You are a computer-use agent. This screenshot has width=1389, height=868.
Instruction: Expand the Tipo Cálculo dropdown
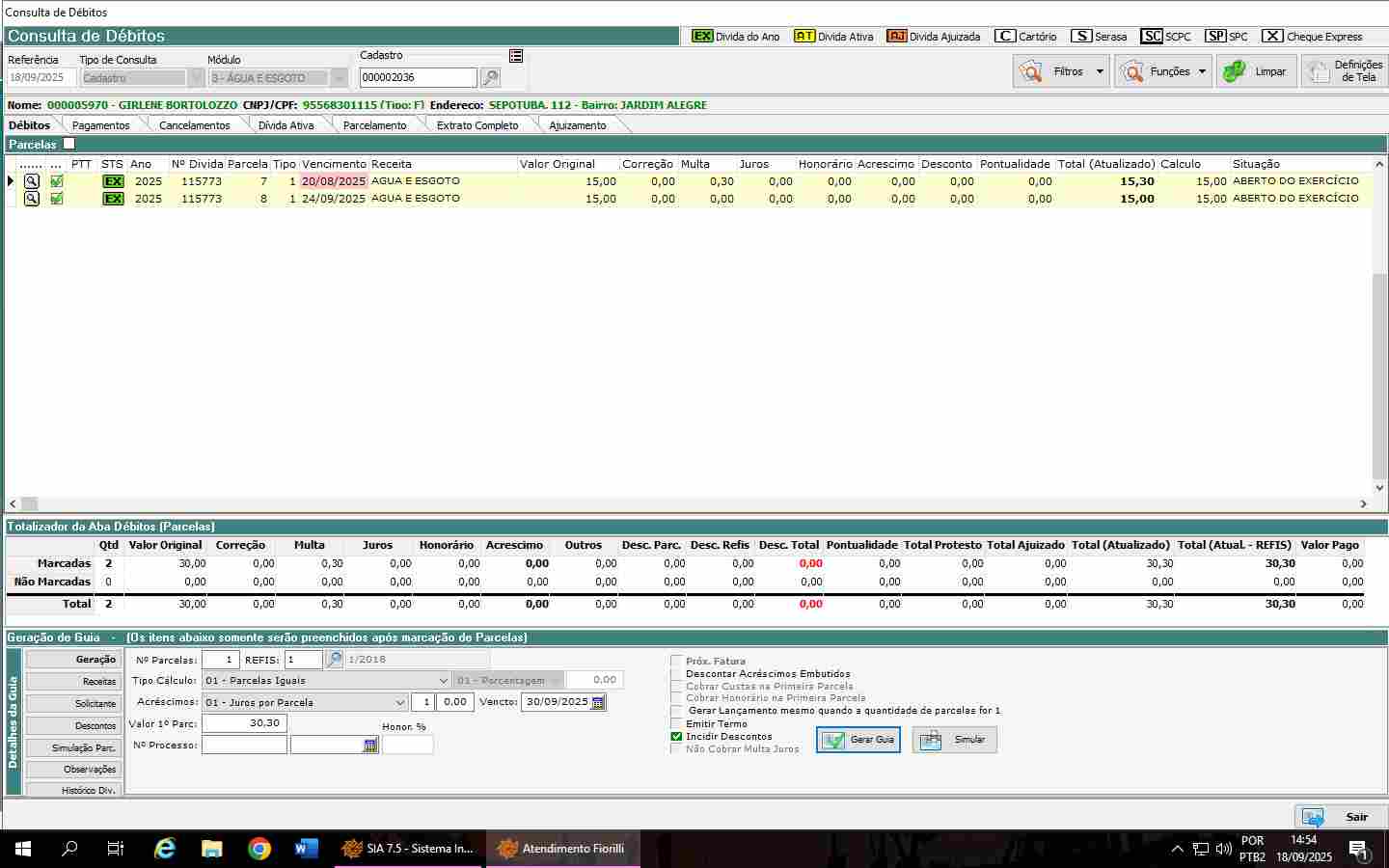(x=443, y=681)
